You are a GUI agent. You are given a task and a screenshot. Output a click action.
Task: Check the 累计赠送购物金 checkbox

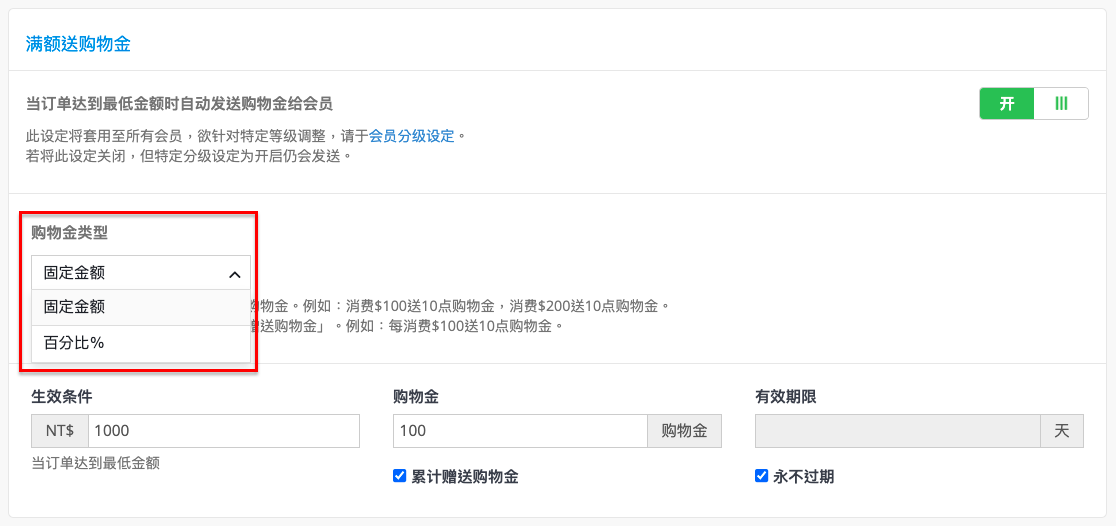coord(399,476)
